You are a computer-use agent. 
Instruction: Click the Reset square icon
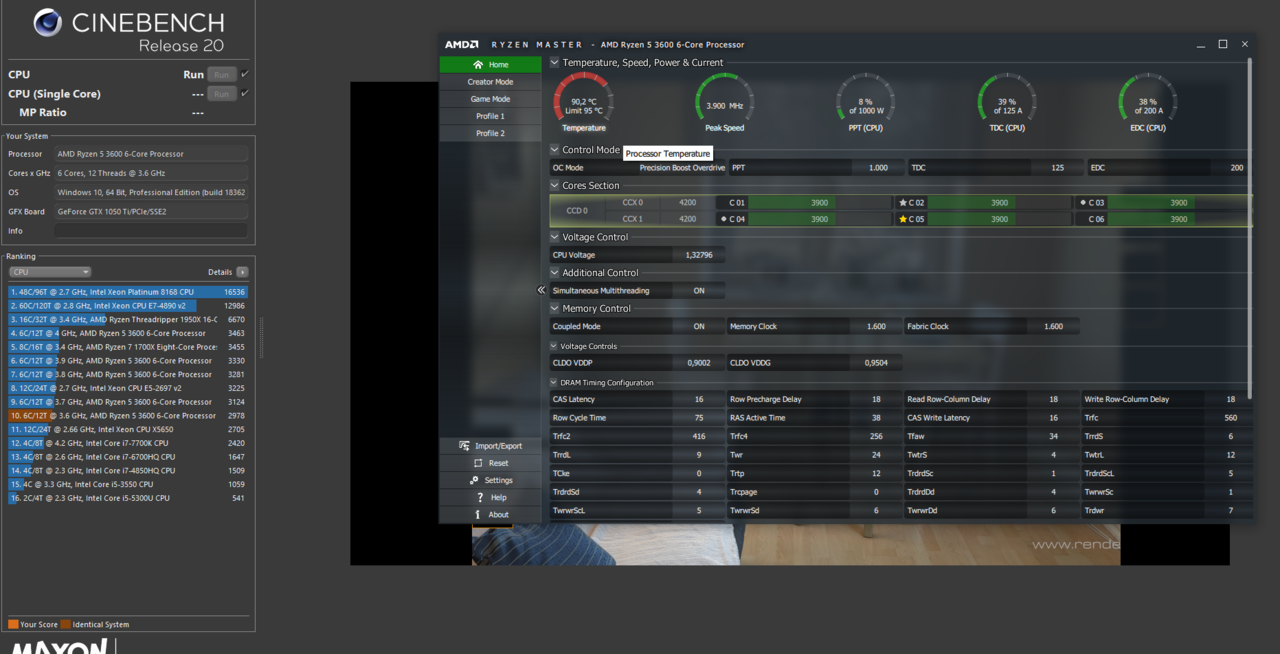[x=478, y=463]
